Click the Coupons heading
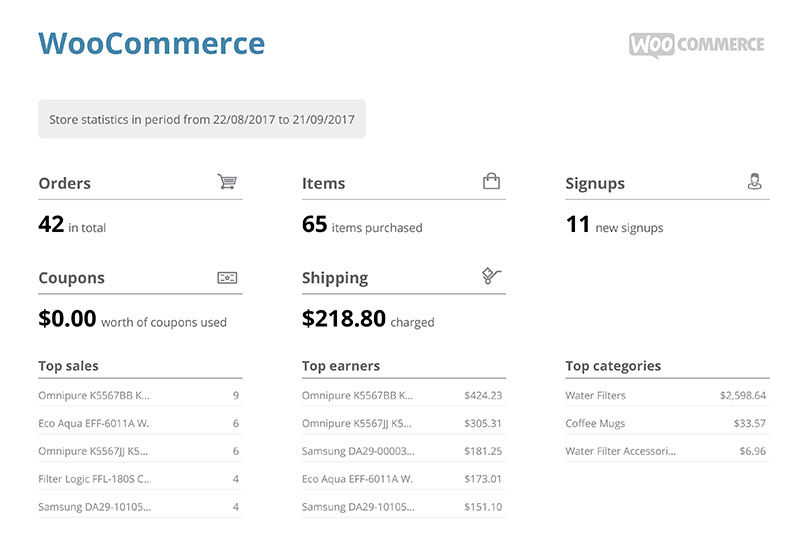The width and height of the screenshot is (800, 538). coord(71,278)
